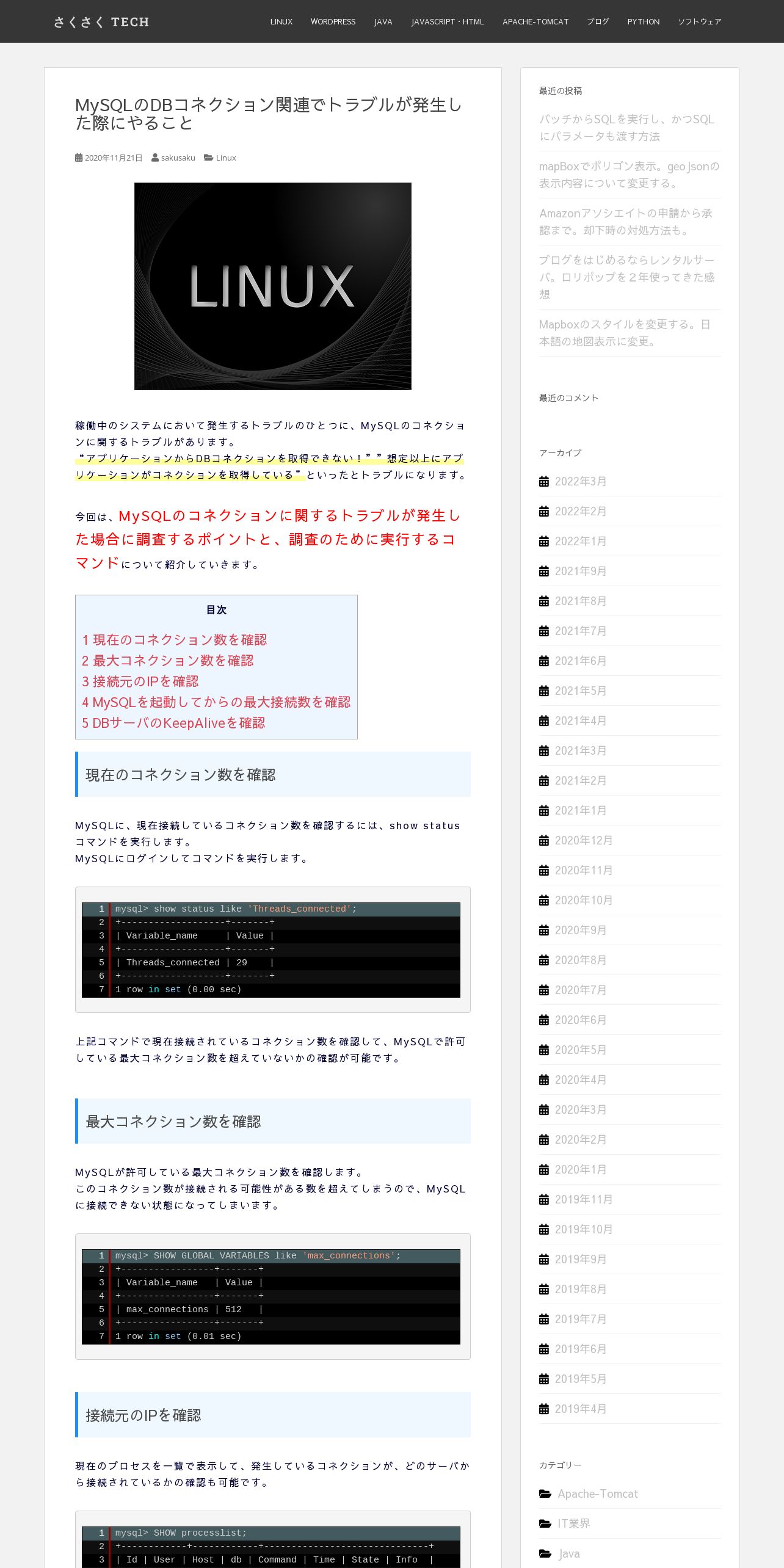Viewport: 784px width, 1568px height.
Task: Open the さくさく TECH site logo
Action: (x=101, y=22)
